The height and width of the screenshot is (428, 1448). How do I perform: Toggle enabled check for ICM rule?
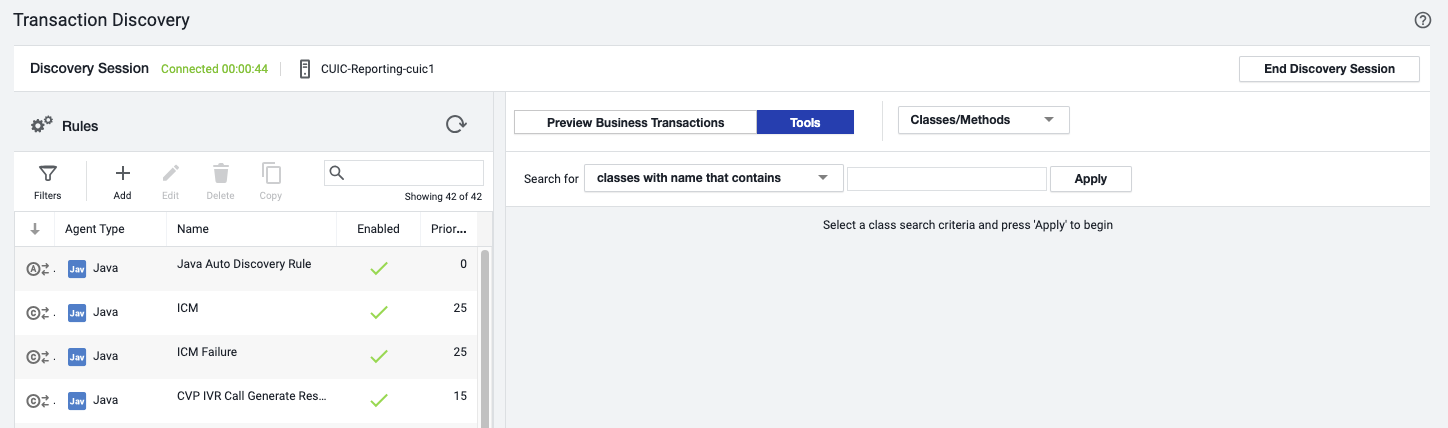tap(379, 312)
